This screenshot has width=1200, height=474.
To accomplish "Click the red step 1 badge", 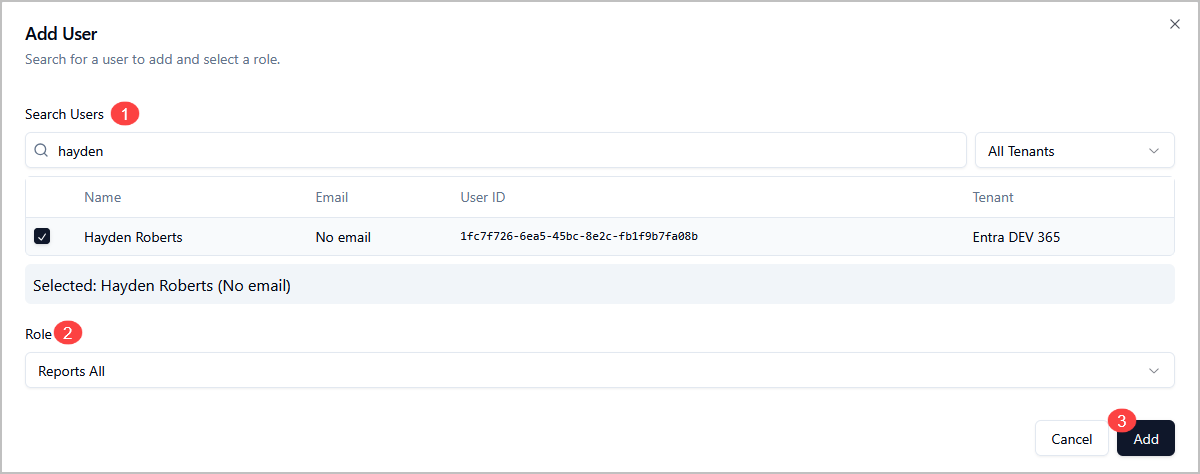I will [x=125, y=114].
